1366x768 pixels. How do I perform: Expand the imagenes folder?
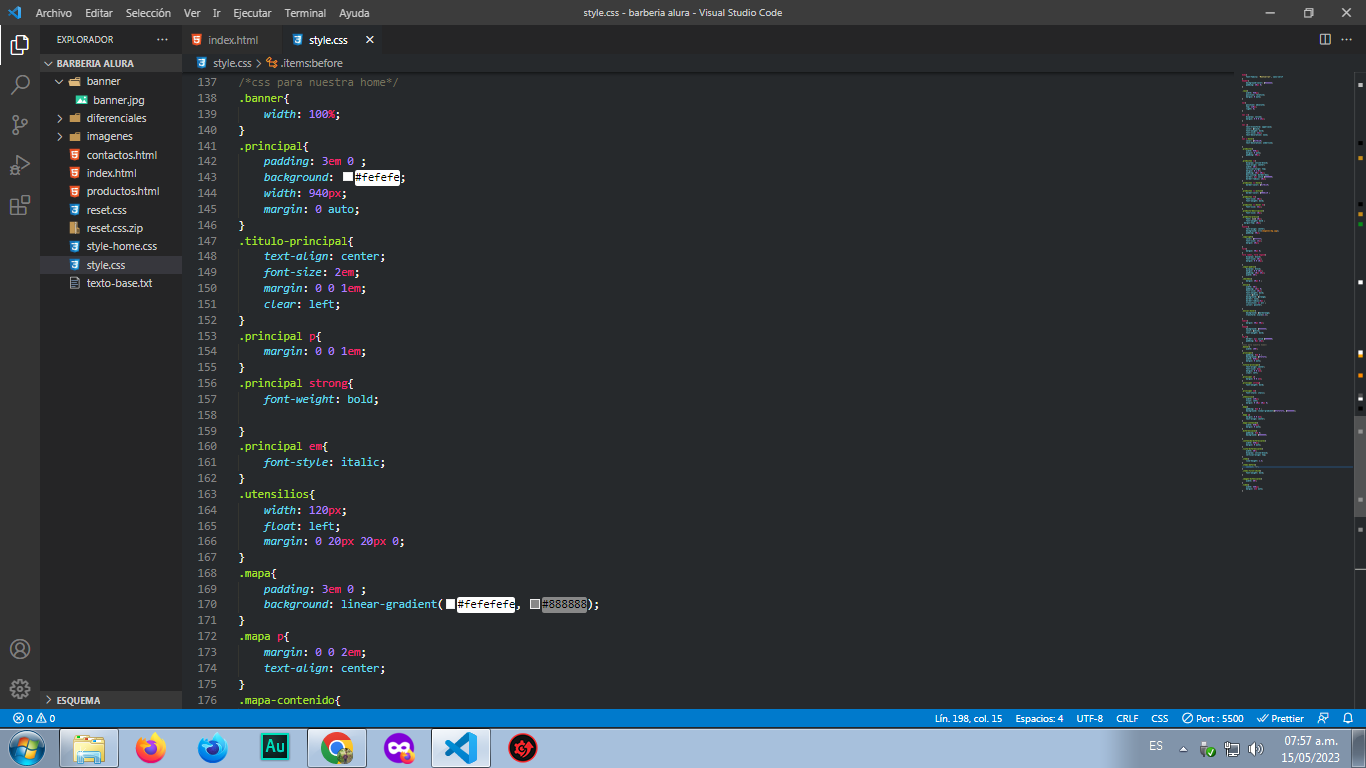111,136
